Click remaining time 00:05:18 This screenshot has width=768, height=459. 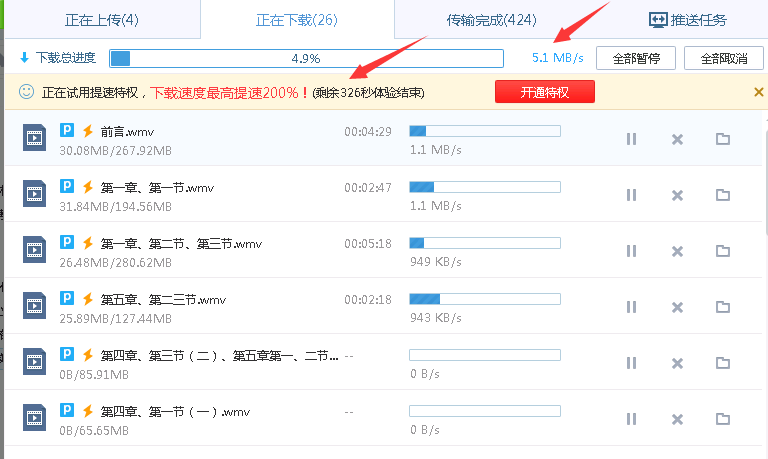pos(368,243)
